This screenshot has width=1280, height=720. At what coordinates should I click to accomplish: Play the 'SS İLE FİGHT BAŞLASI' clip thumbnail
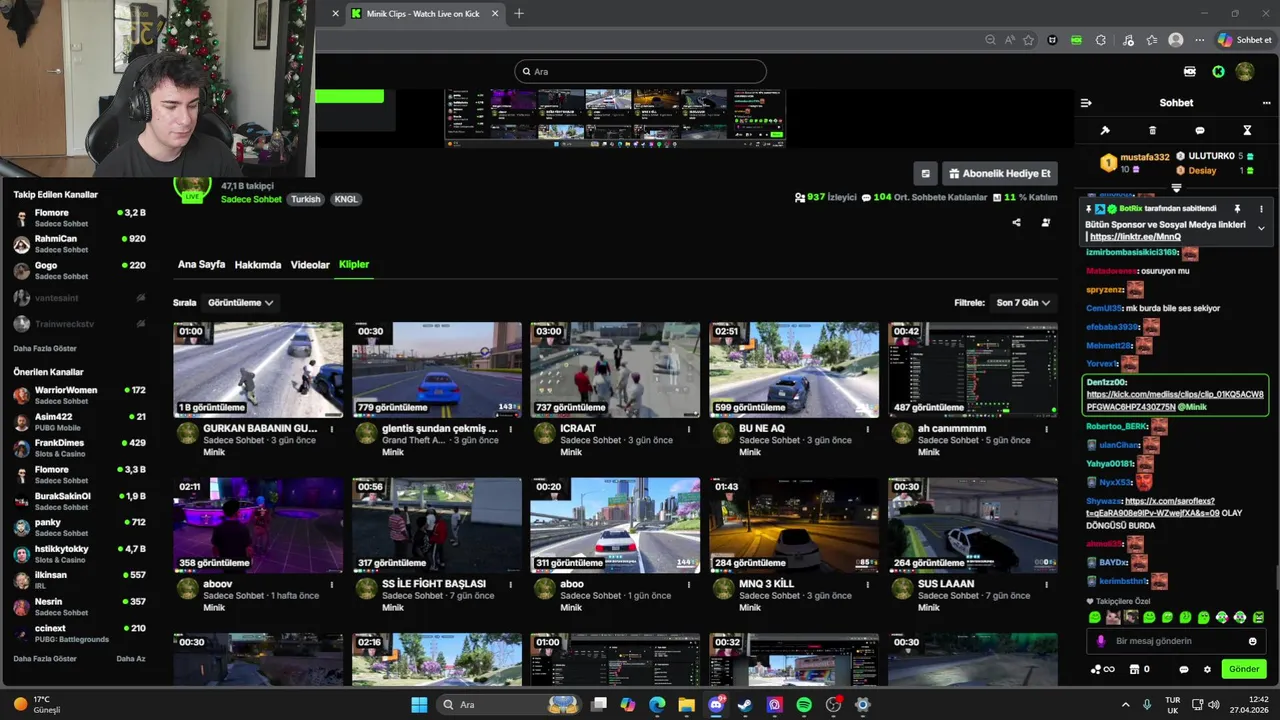(x=437, y=525)
